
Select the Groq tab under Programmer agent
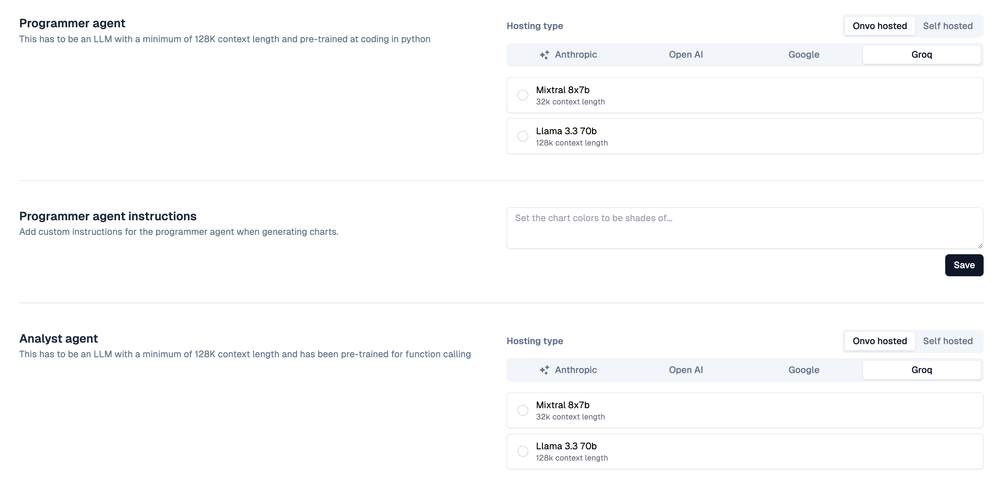[x=921, y=55]
